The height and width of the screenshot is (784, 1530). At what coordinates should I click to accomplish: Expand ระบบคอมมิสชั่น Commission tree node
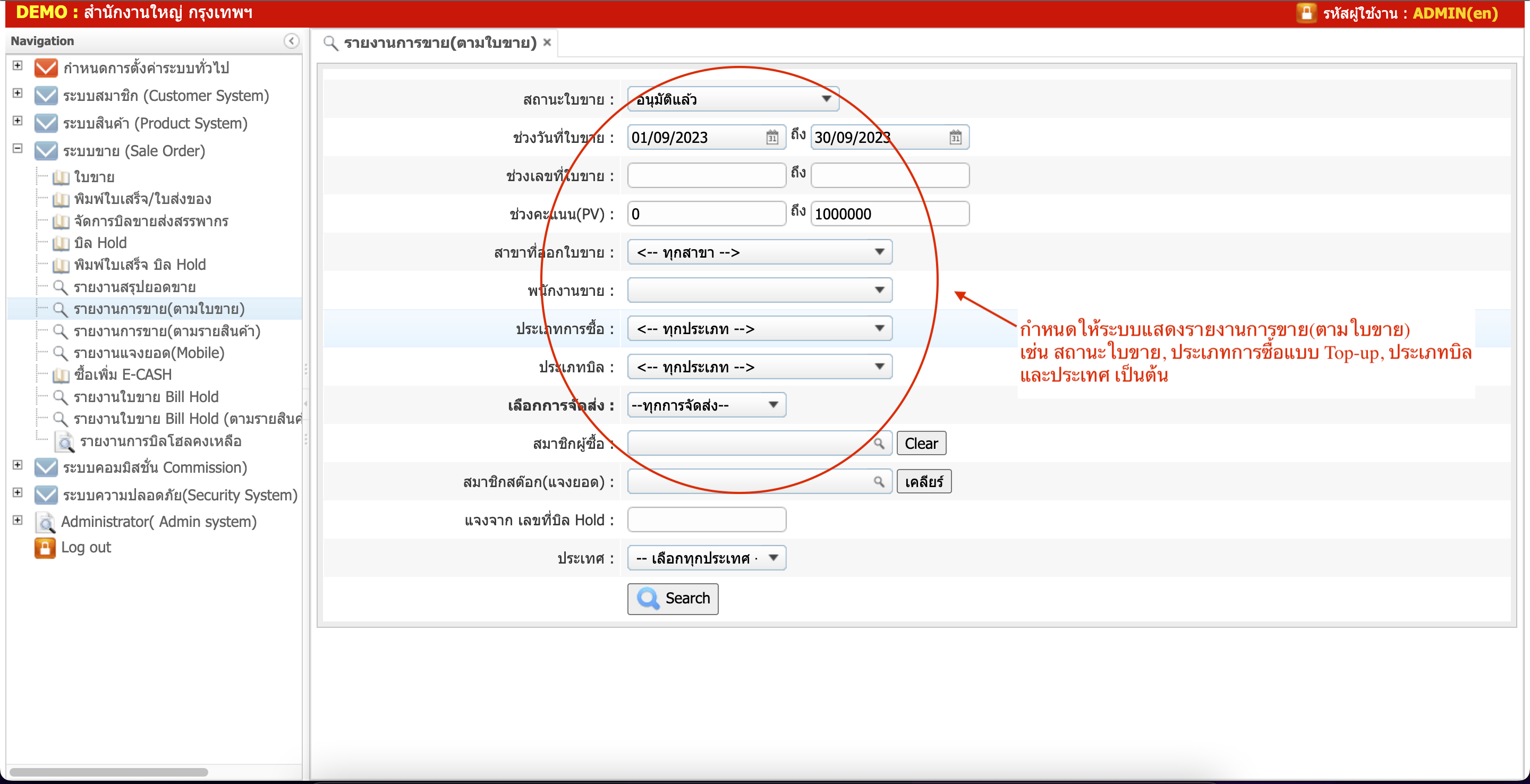pyautogui.click(x=18, y=465)
